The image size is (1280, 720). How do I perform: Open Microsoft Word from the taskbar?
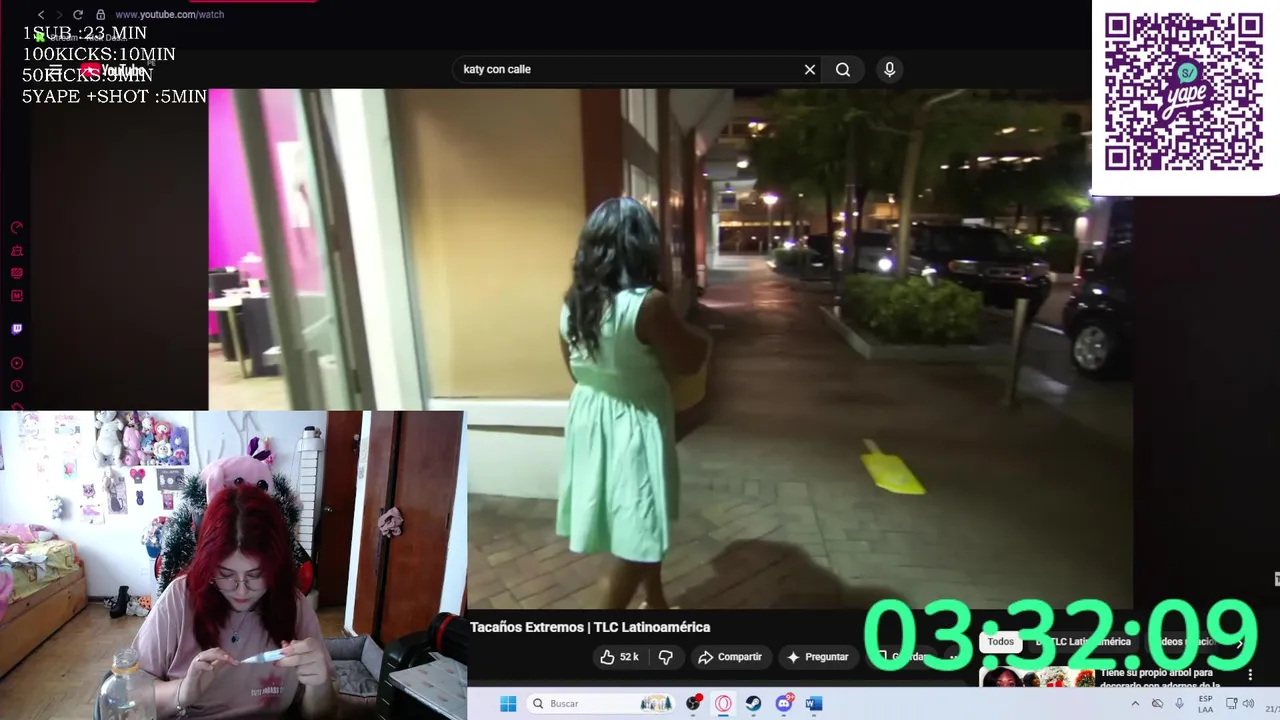click(814, 704)
